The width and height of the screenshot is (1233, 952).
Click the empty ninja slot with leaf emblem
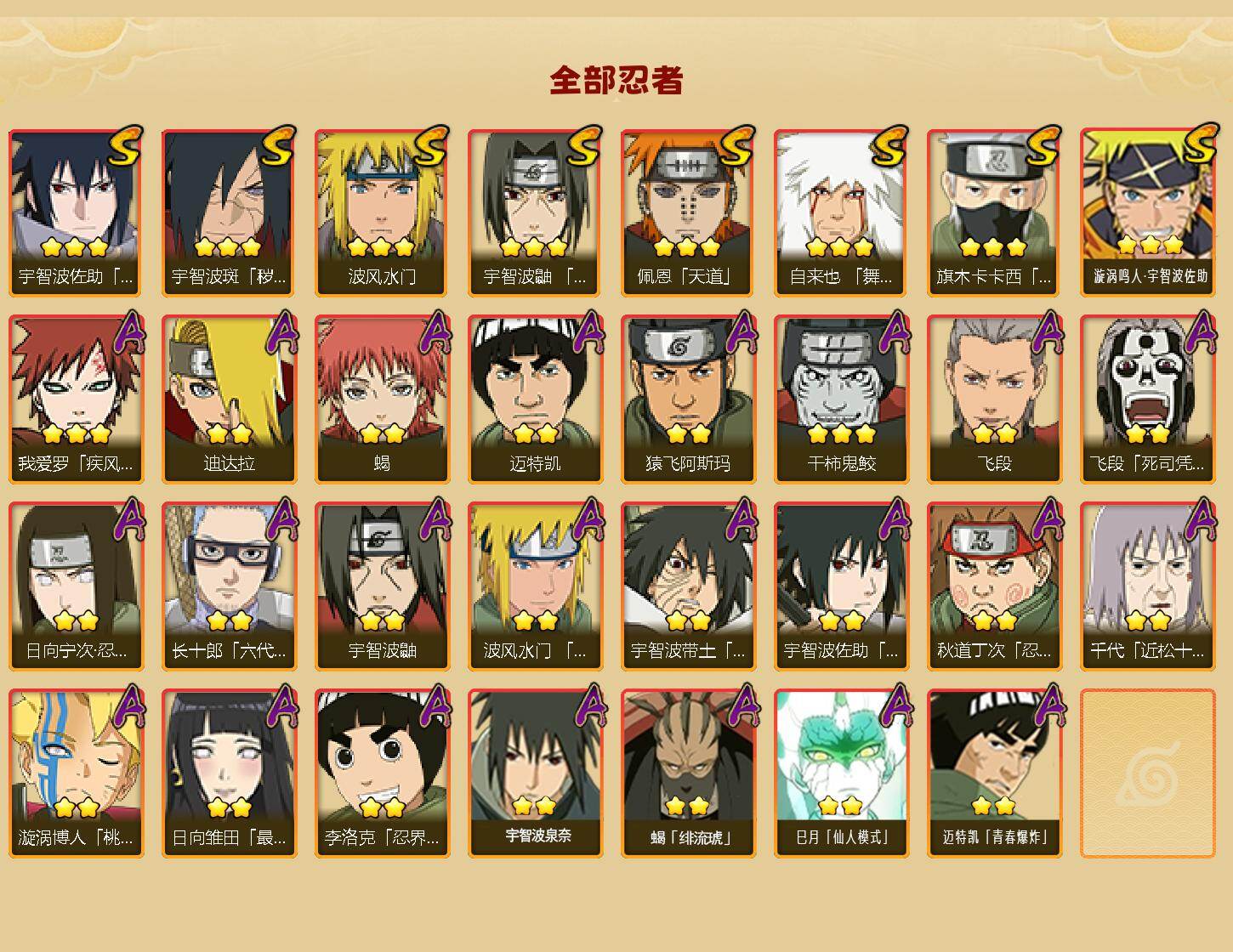coord(1147,773)
